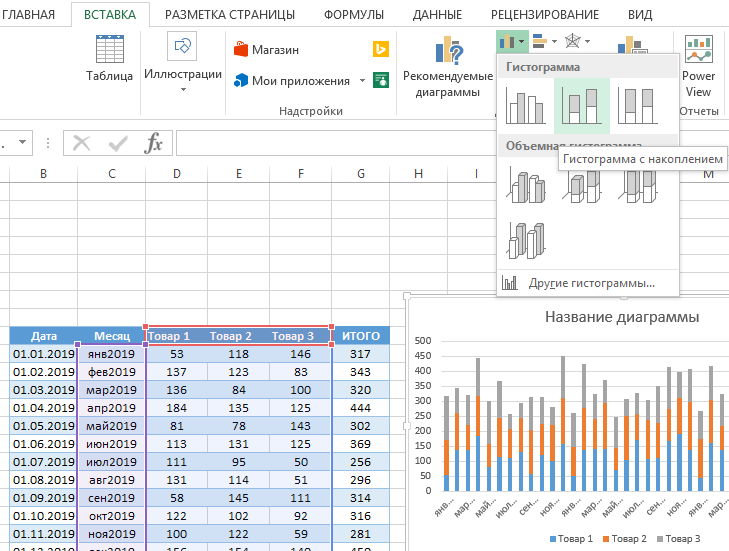
Task: Click the fx insert function icon
Action: coord(153,143)
